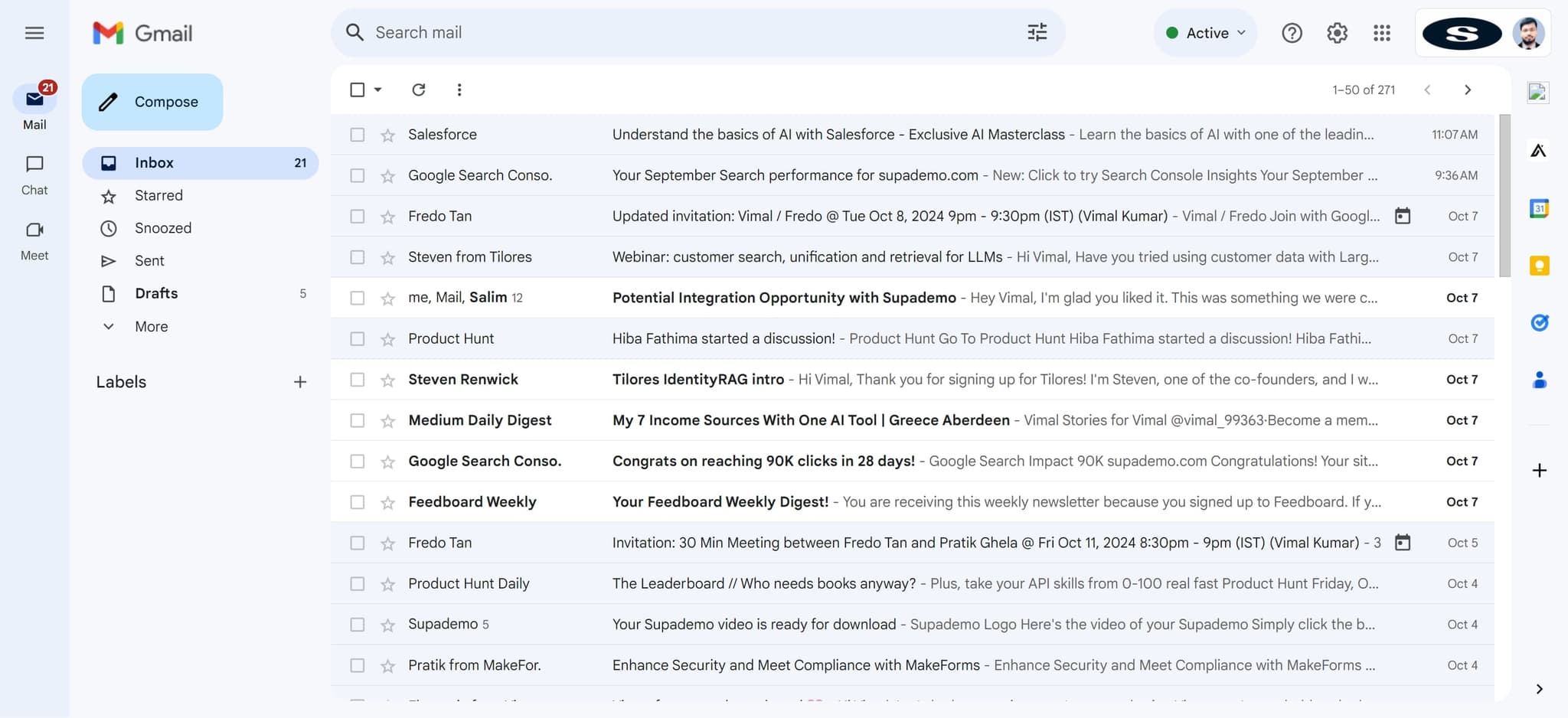Open the main menu hamburger icon

[x=34, y=33]
